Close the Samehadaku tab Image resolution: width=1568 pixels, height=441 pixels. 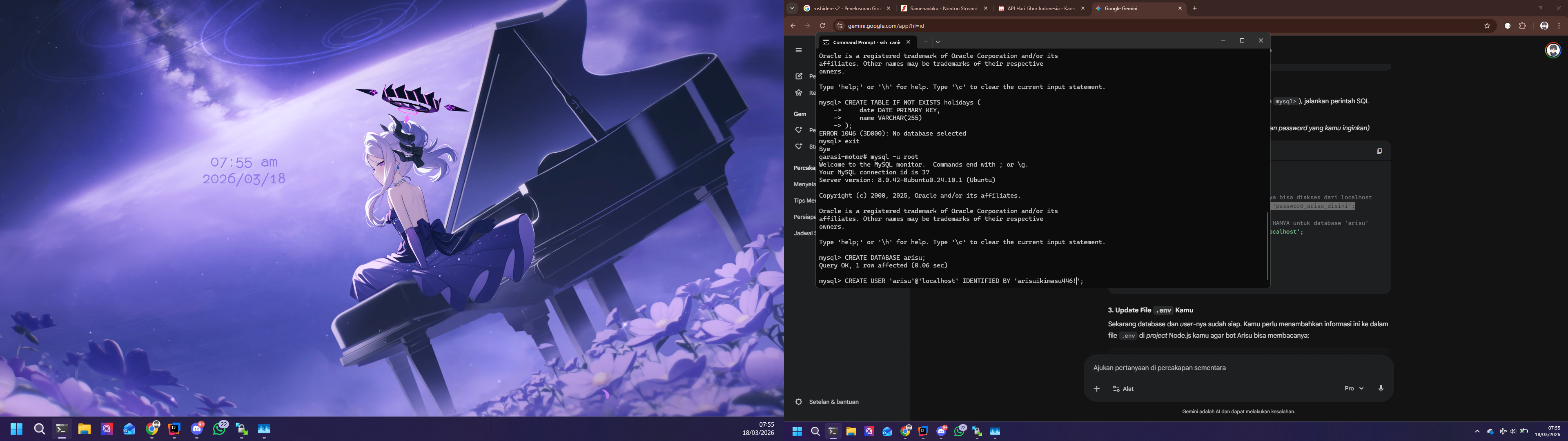point(985,9)
